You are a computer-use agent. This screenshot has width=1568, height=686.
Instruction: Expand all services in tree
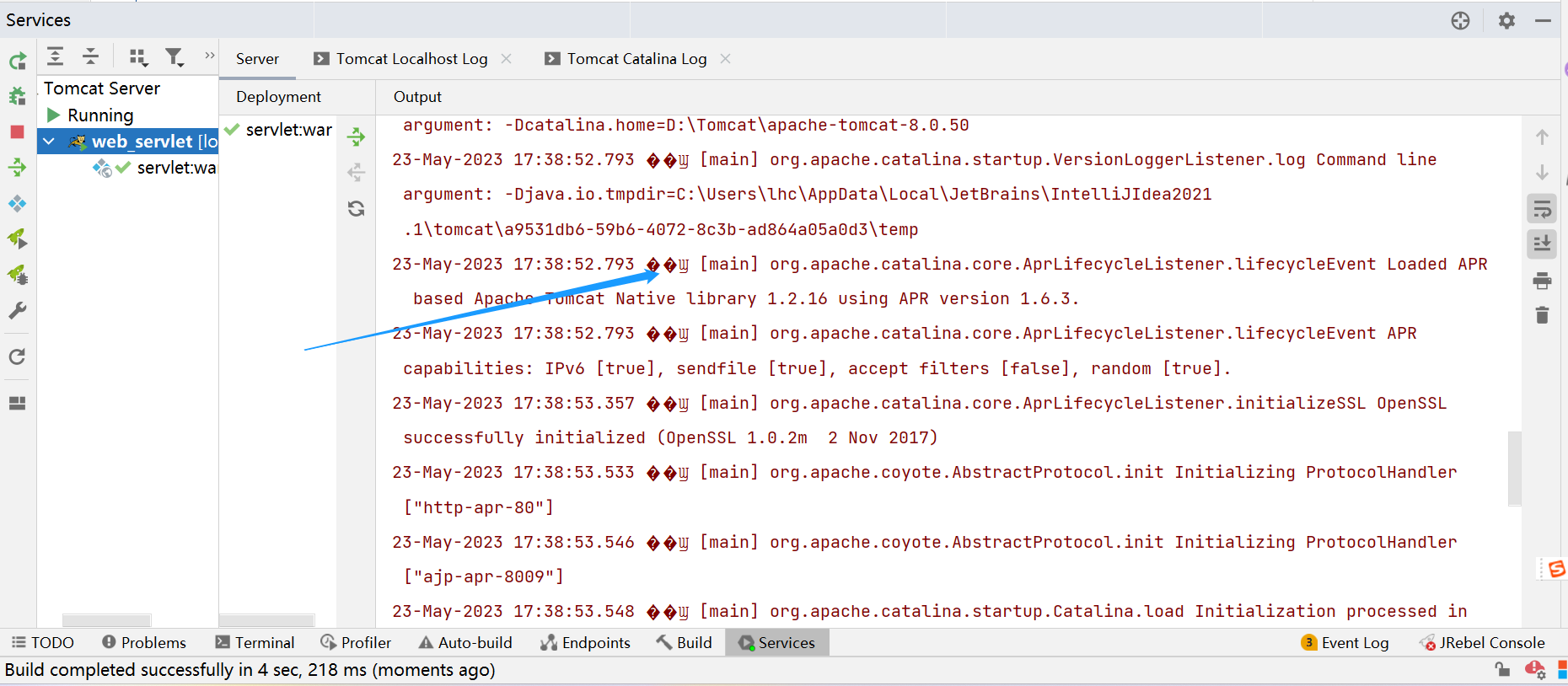tap(55, 56)
